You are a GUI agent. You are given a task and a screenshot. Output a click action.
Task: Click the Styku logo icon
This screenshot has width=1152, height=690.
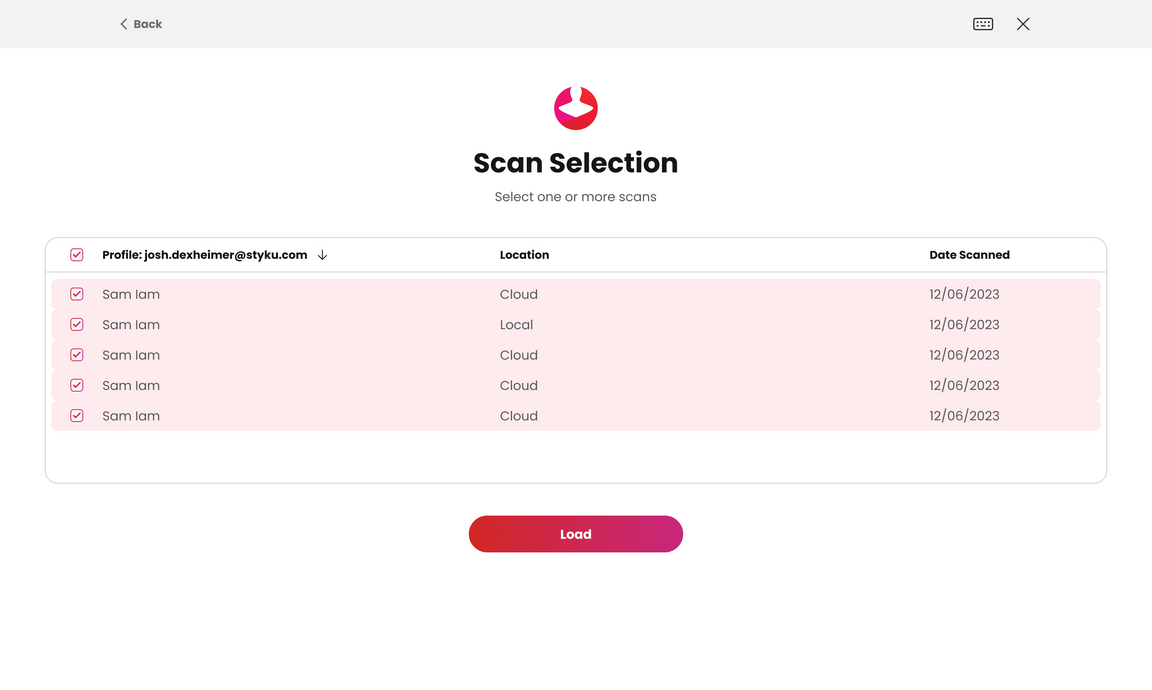(576, 108)
